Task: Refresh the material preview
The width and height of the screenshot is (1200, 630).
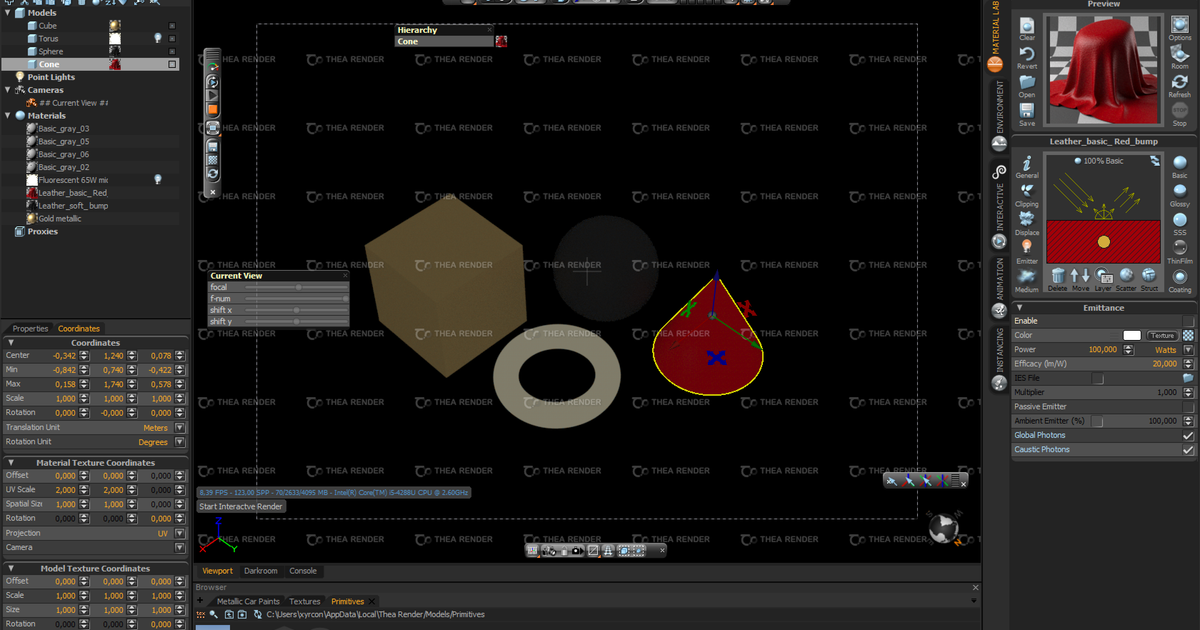Action: pyautogui.click(x=1180, y=85)
